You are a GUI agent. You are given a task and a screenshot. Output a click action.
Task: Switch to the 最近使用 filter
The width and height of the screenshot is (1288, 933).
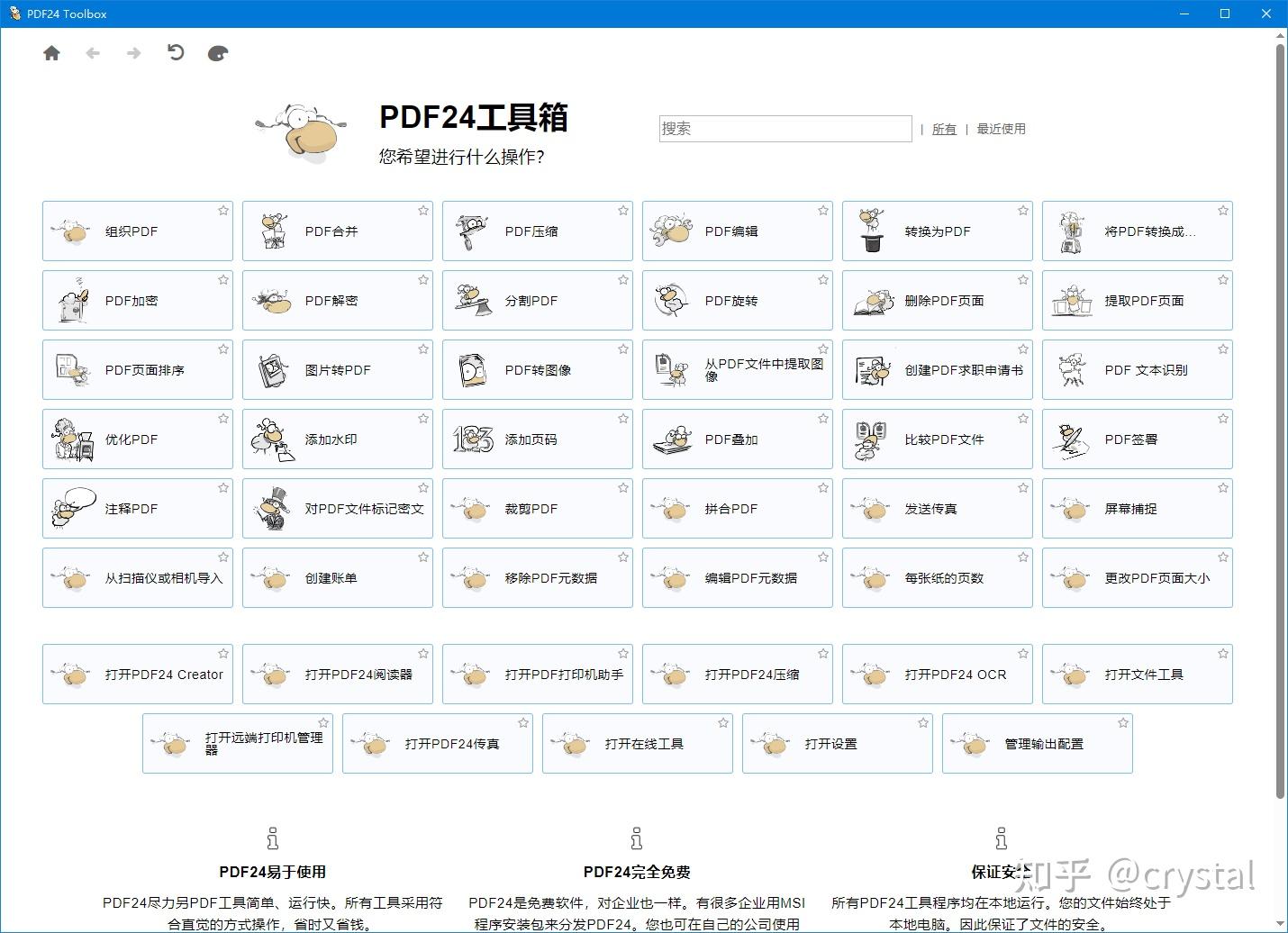click(x=1000, y=128)
